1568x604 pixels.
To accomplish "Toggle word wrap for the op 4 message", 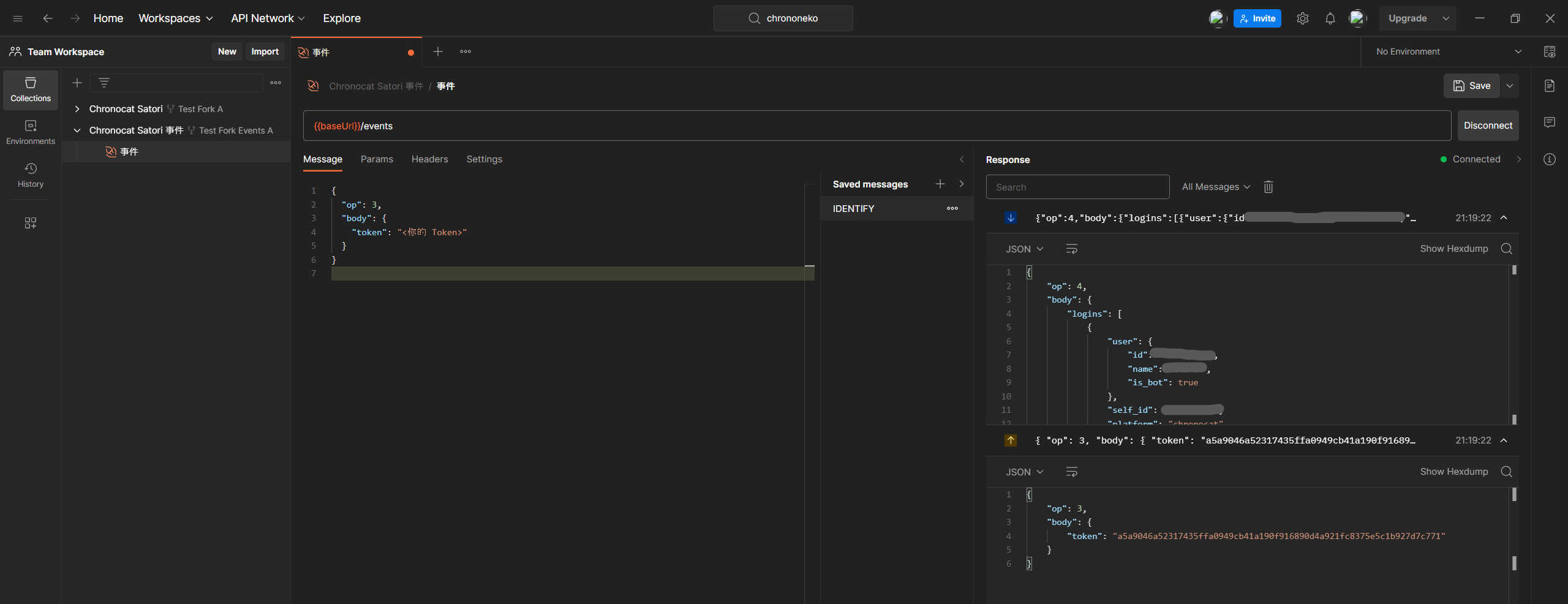I will [x=1072, y=249].
